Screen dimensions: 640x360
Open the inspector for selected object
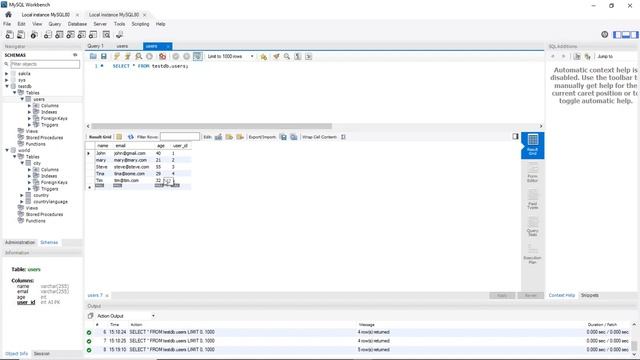[x=34, y=35]
